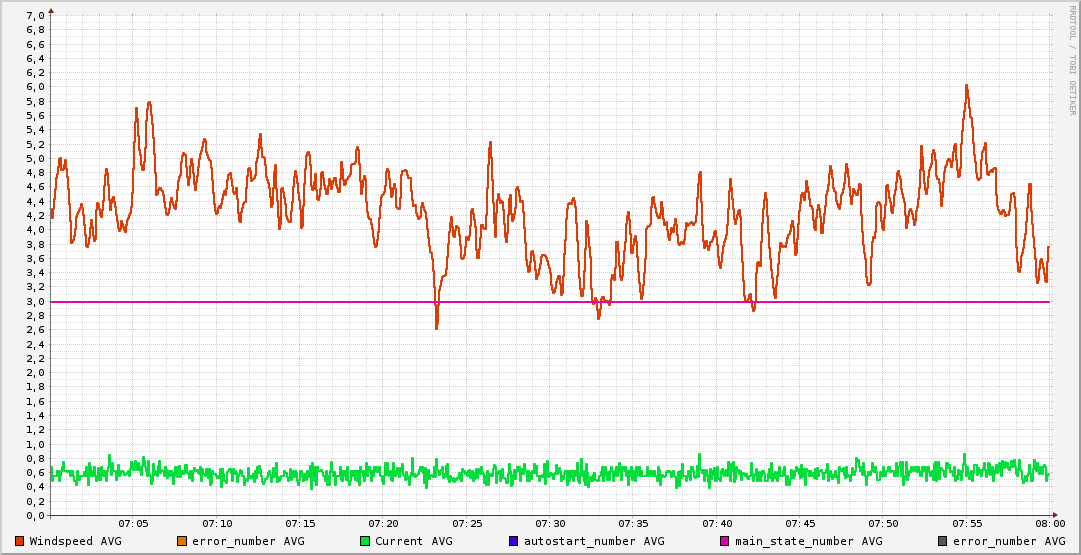1081x555 pixels.
Task: Click the highest windspeed peak near 07:55
Action: pos(966,85)
